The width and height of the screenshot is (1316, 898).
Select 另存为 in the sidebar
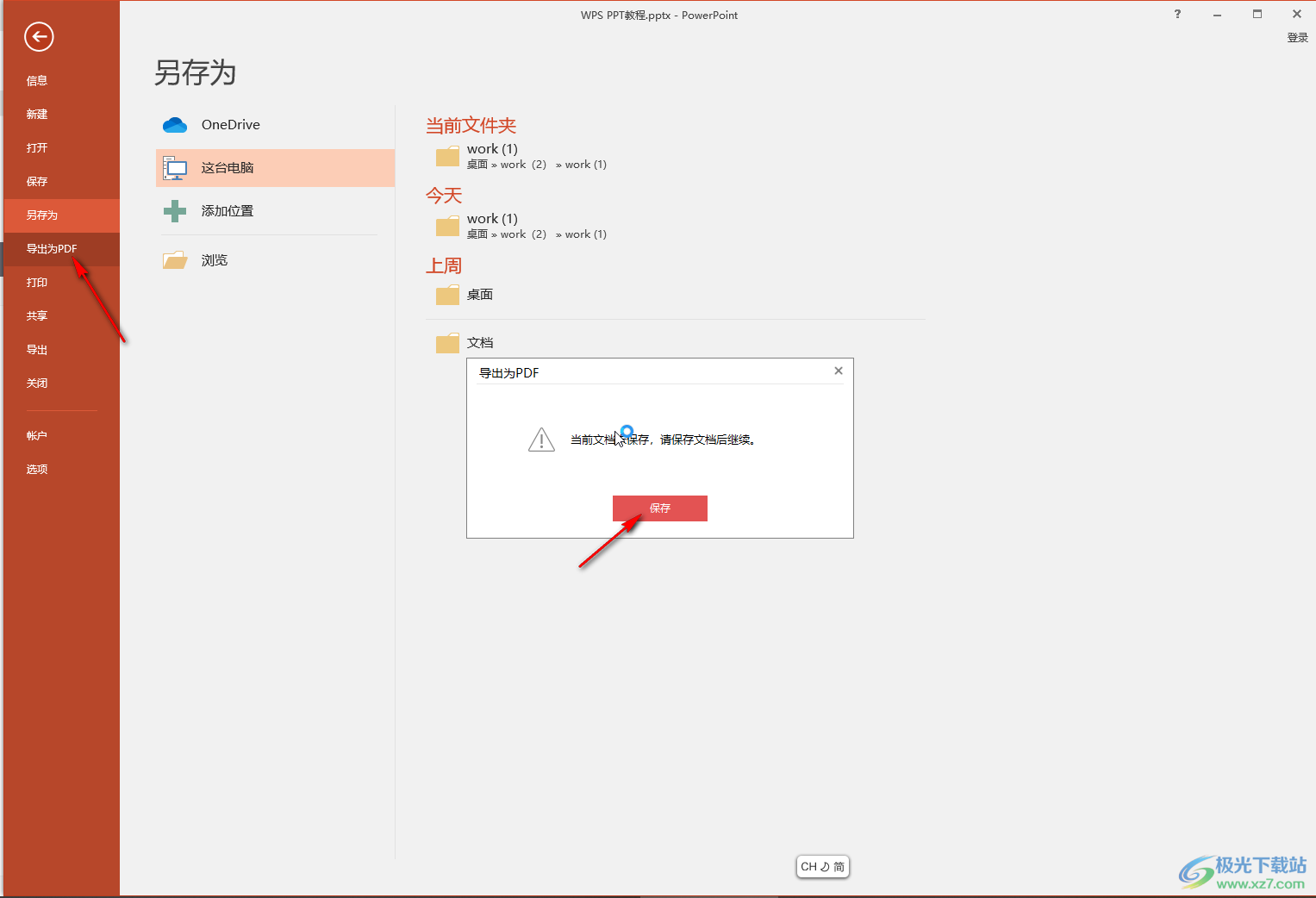(x=61, y=215)
